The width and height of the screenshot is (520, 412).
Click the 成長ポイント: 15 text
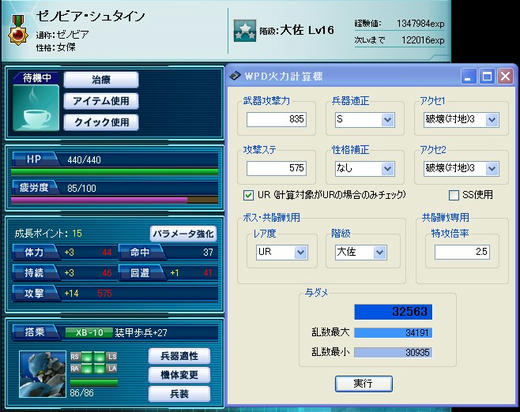48,233
